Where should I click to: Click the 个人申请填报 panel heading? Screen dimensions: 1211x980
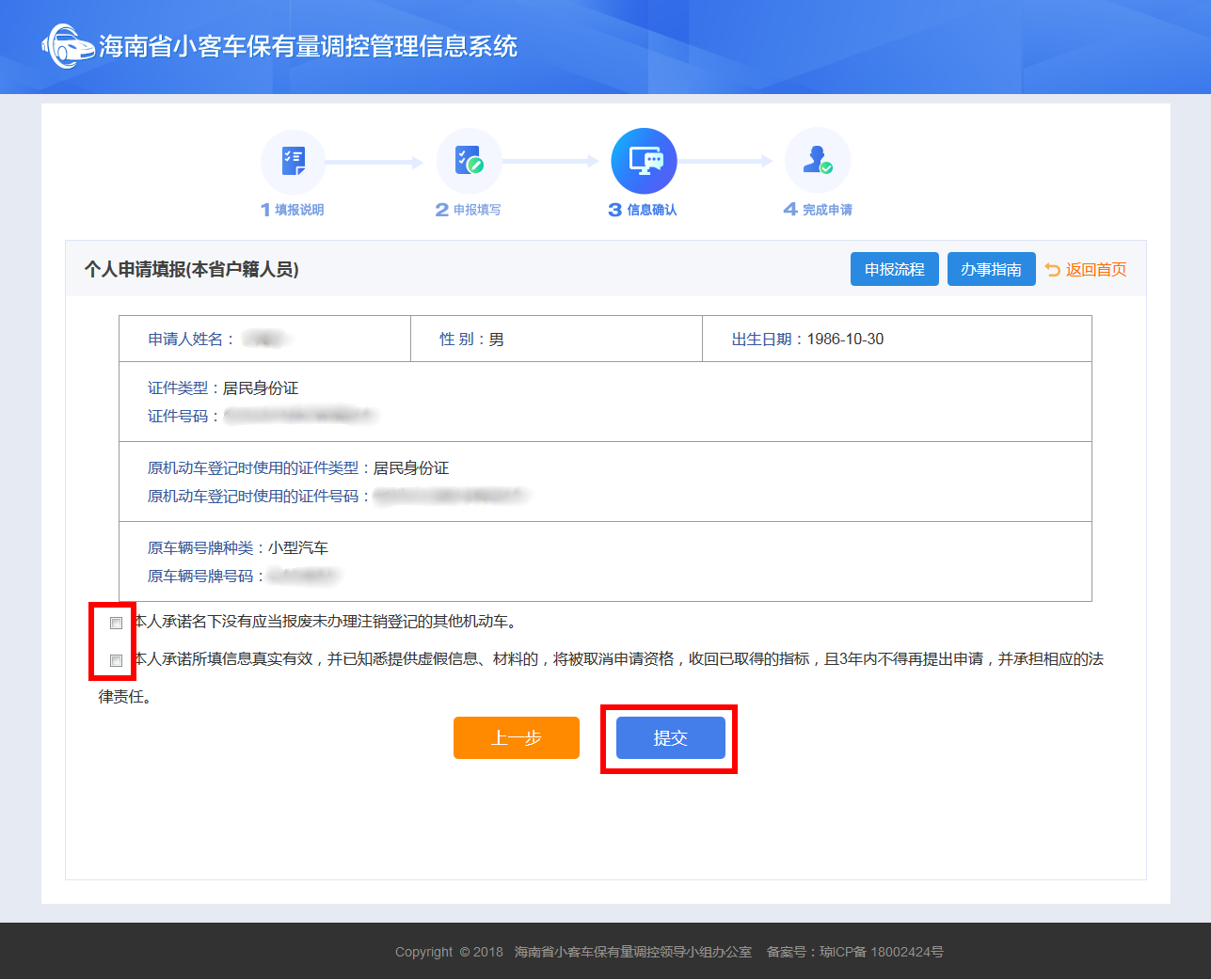192,270
